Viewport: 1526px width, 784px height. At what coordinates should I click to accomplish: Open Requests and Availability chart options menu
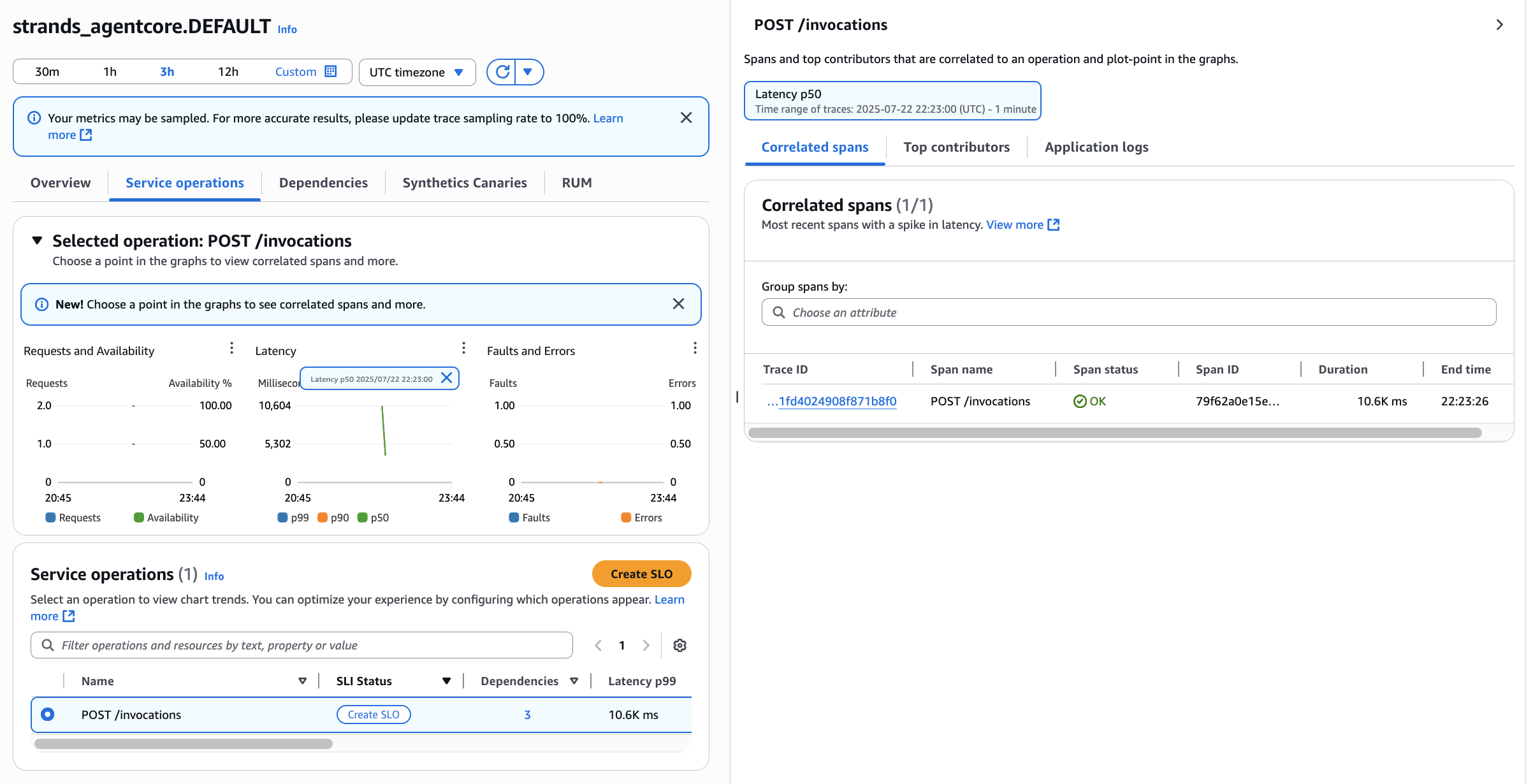pos(231,348)
